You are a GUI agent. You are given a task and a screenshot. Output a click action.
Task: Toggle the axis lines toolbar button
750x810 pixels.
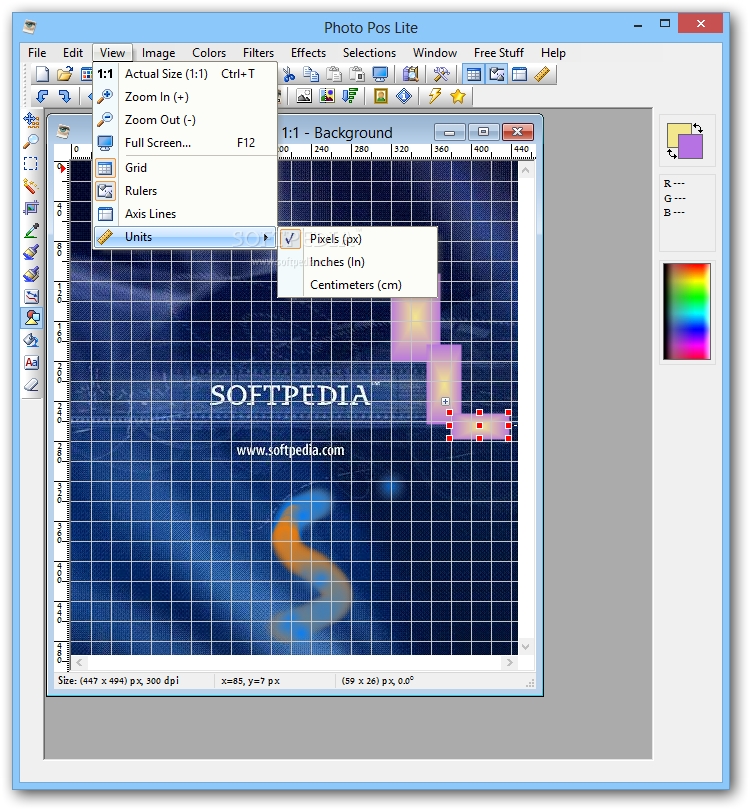[519, 74]
